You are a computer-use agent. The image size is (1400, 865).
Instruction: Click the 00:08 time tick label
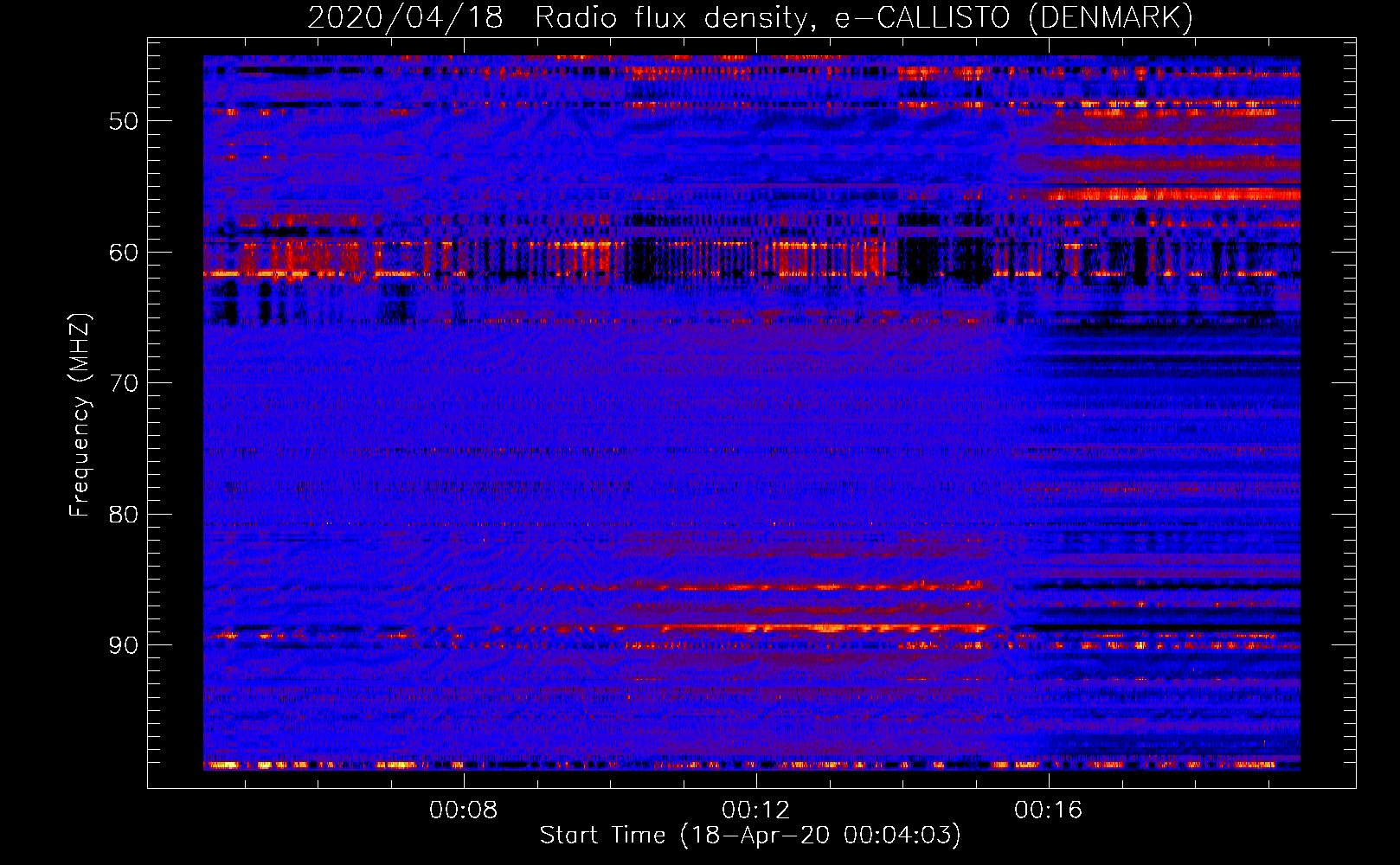pyautogui.click(x=464, y=810)
